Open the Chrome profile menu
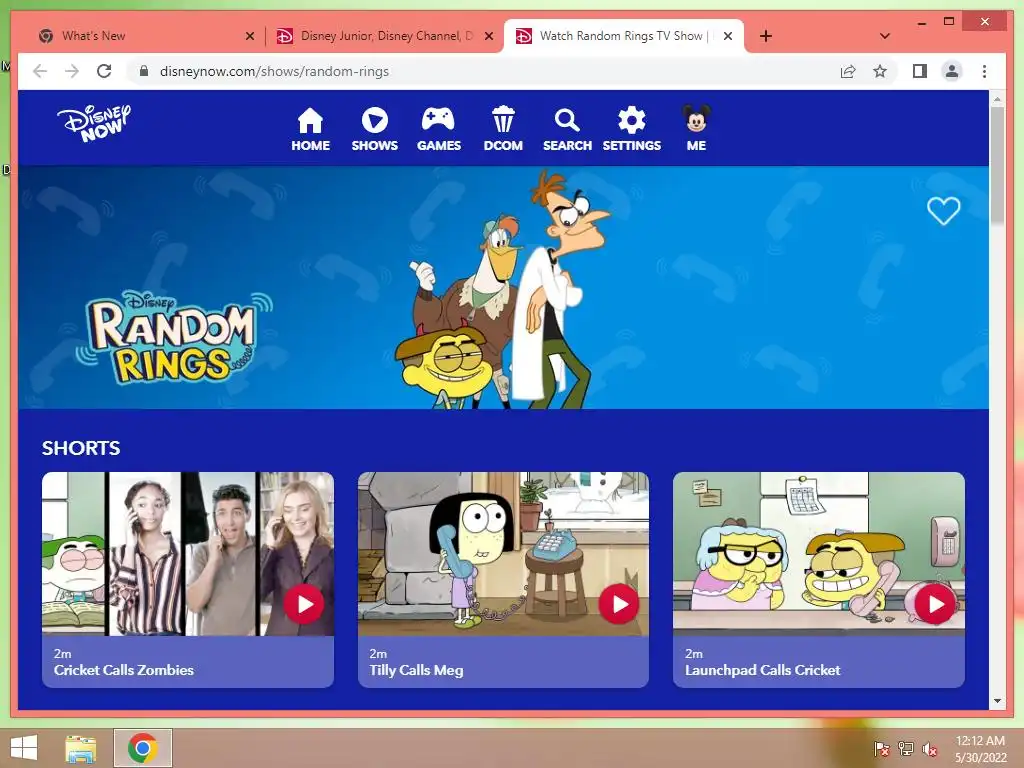 952,71
